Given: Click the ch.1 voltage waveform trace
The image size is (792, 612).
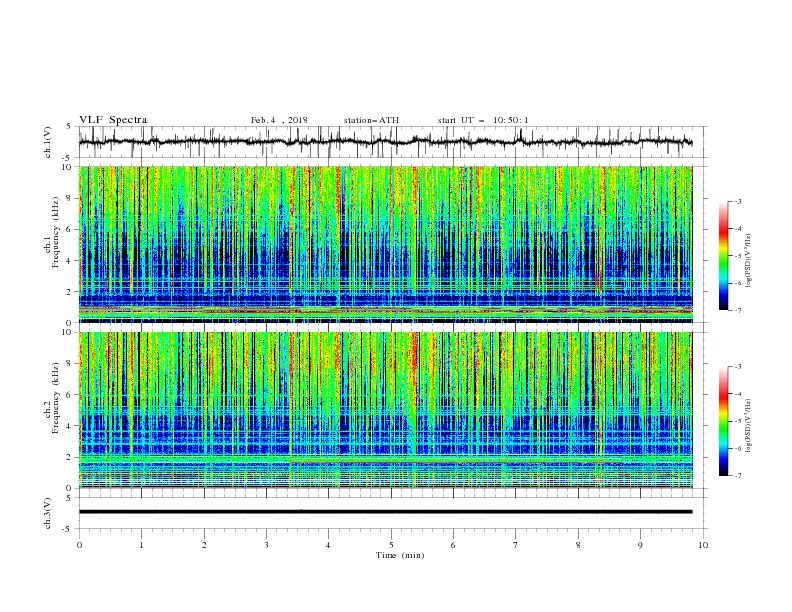Looking at the screenshot, I should [385, 142].
